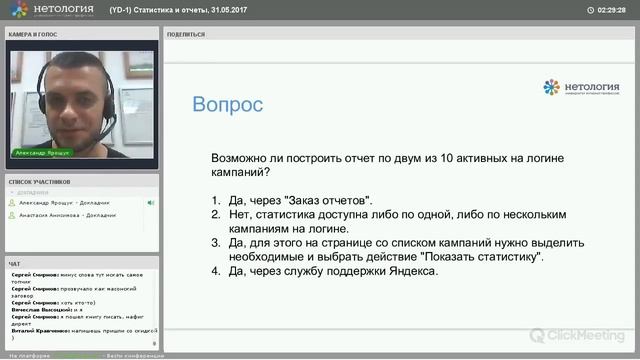Image resolution: width=640 pixels, height=360 pixels.
Task: Select the Камера и голос panel header
Action: (82, 34)
